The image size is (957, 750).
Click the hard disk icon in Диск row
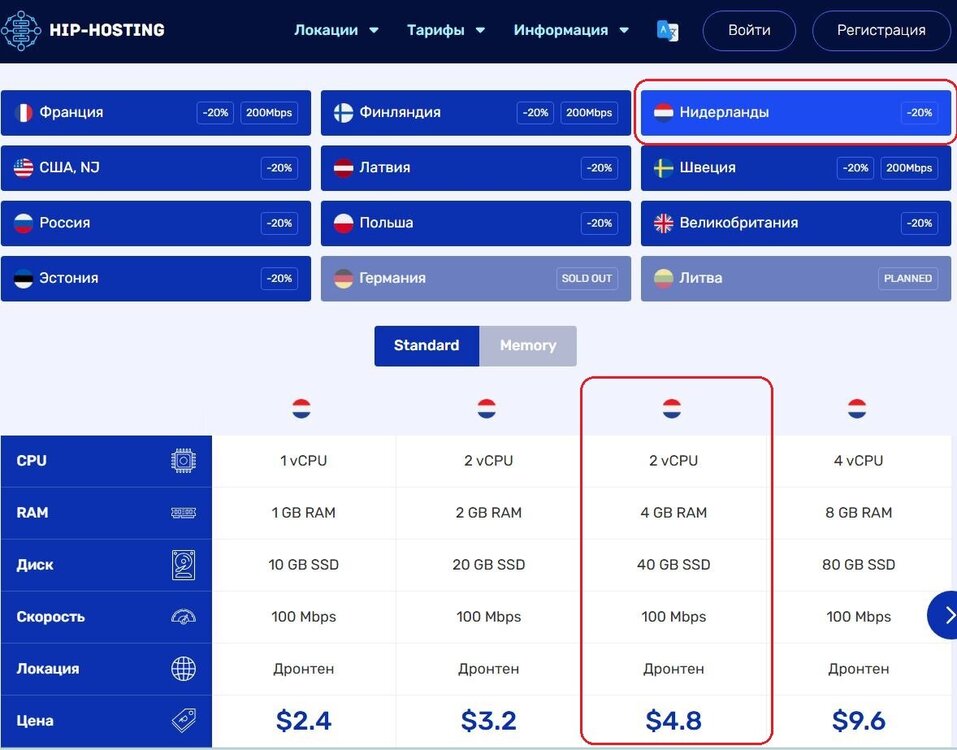[x=183, y=565]
